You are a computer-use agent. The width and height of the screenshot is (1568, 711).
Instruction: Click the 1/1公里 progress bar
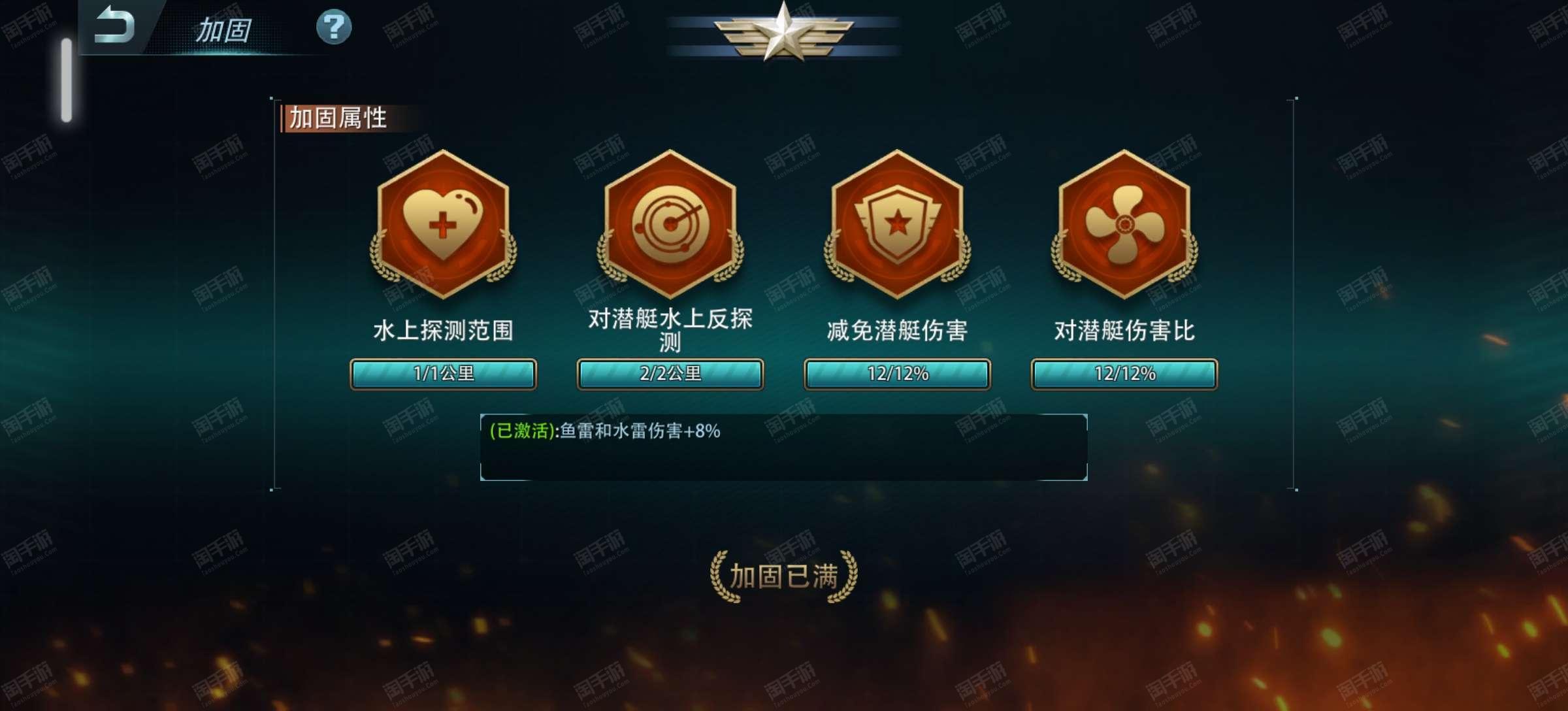click(x=443, y=374)
